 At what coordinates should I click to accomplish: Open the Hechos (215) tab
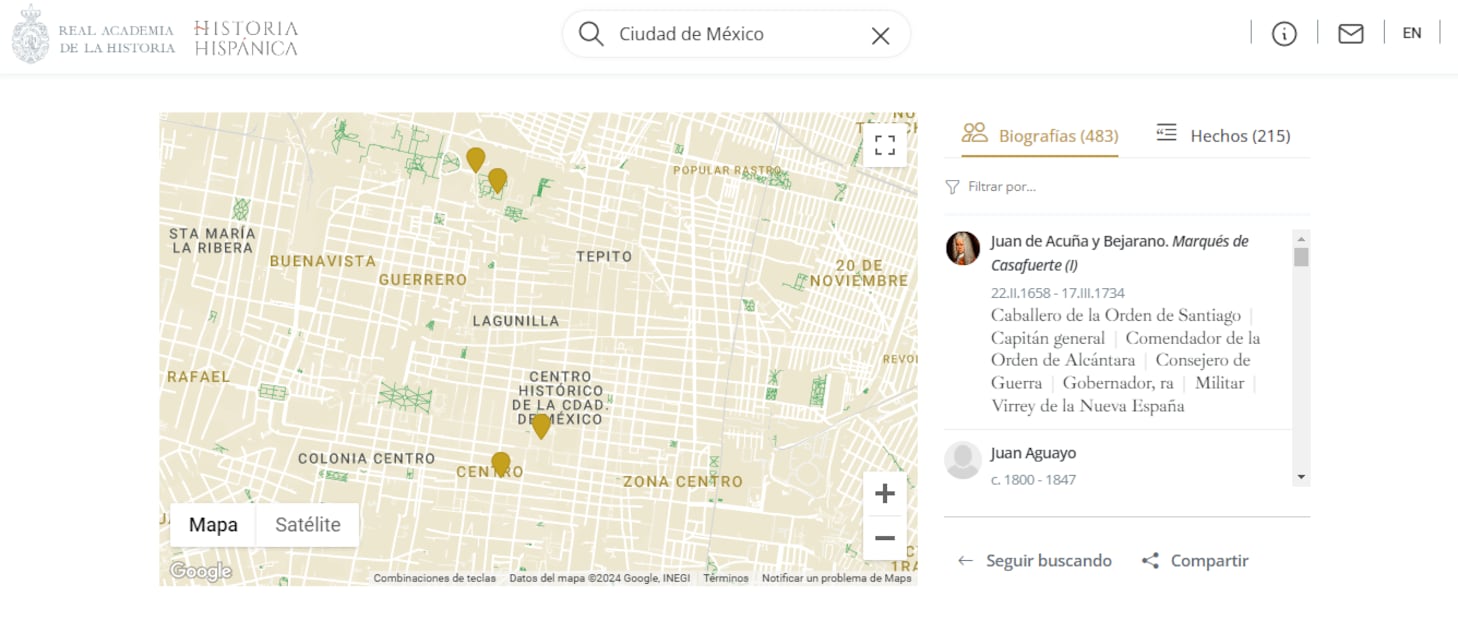coord(1223,135)
